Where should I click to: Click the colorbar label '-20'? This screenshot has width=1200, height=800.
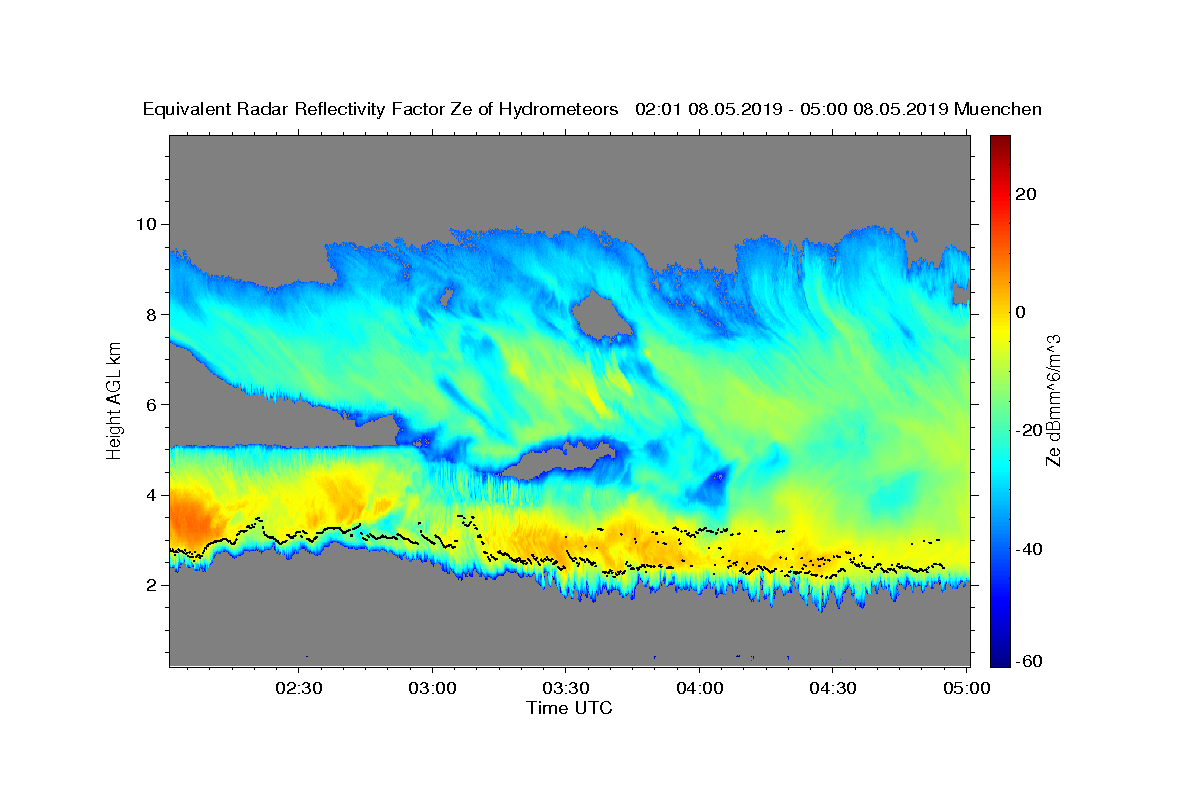1029,431
